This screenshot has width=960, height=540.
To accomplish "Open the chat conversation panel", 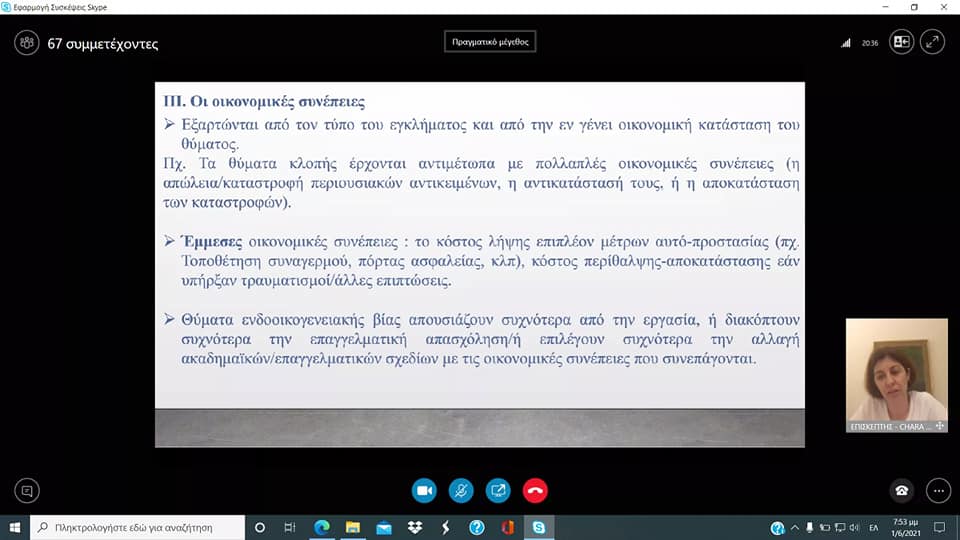I will click(x=27, y=491).
